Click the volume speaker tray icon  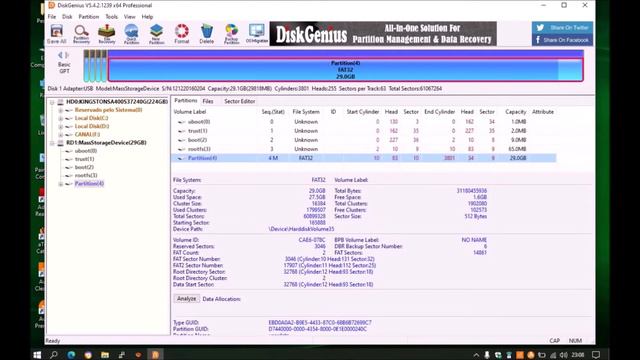(x=564, y=355)
